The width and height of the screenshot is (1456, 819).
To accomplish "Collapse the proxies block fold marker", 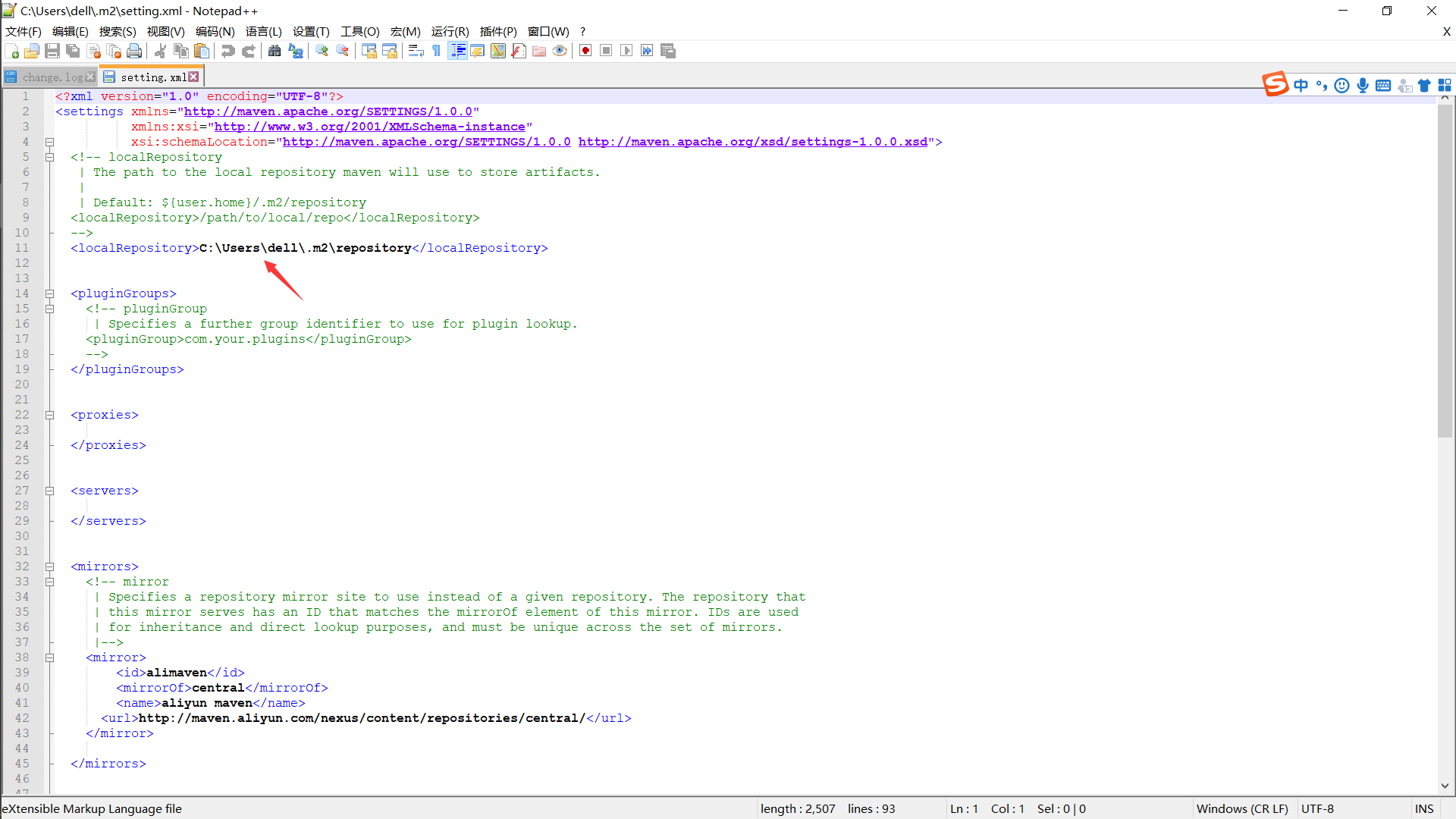I will coord(49,415).
